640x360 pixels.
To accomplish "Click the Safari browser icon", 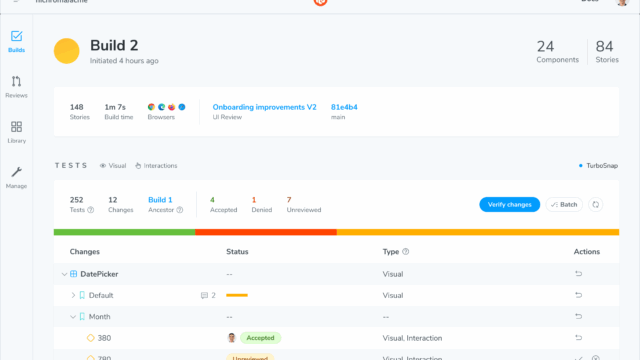I will pyautogui.click(x=182, y=107).
